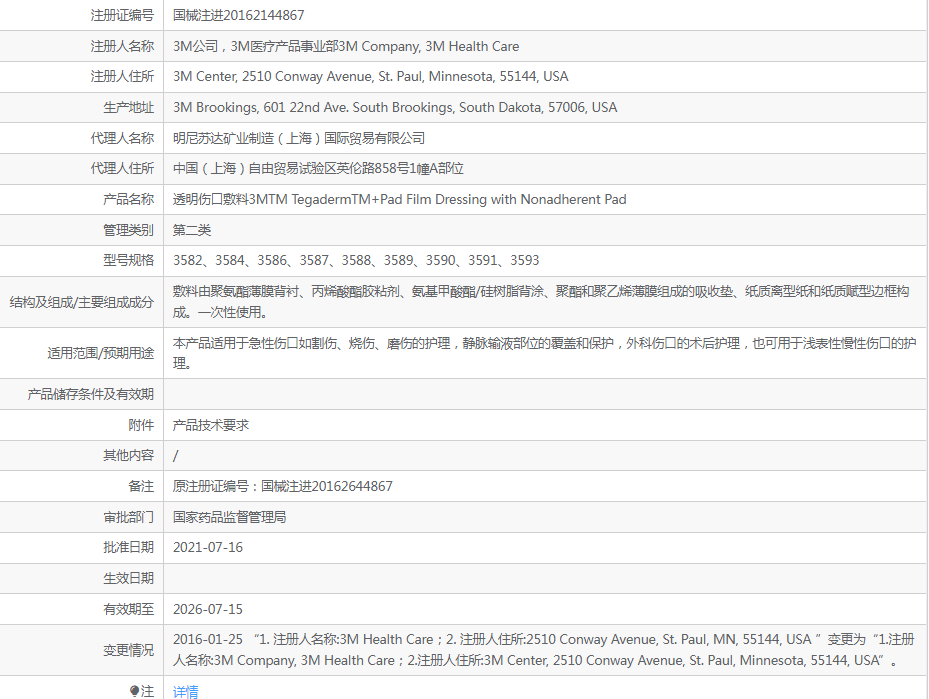Screen dimensions: 929x699
Task: Click the 注册人名称 value mentioning 3M Health Care
Action: tap(346, 46)
